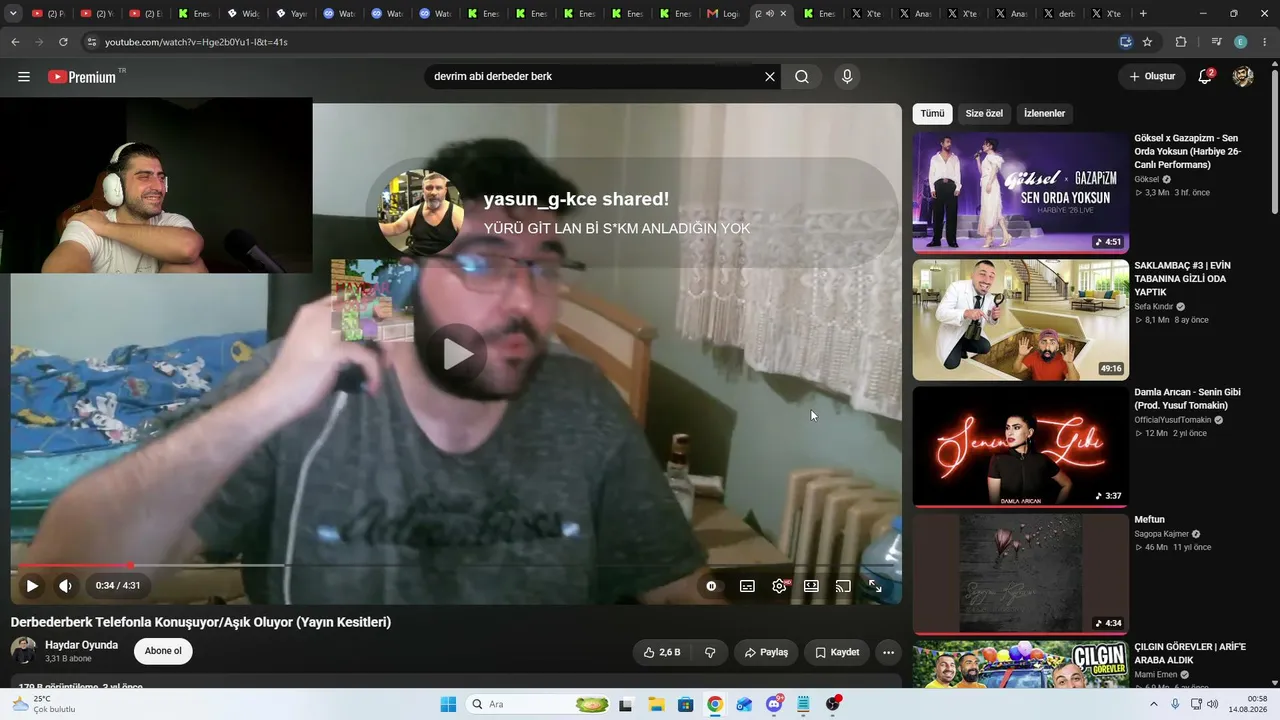Open the account avatar menu

coord(1243,77)
